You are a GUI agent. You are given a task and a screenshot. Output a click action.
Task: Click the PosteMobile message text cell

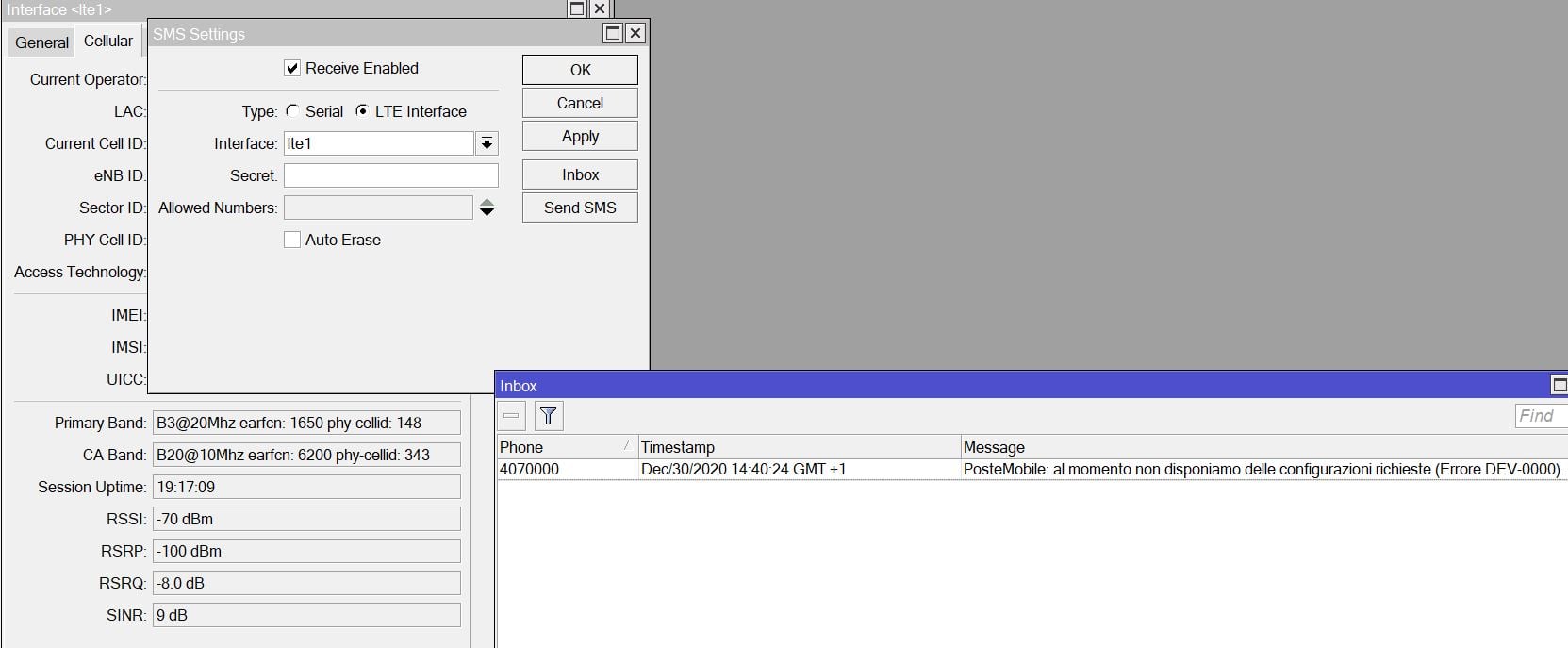[1263, 469]
